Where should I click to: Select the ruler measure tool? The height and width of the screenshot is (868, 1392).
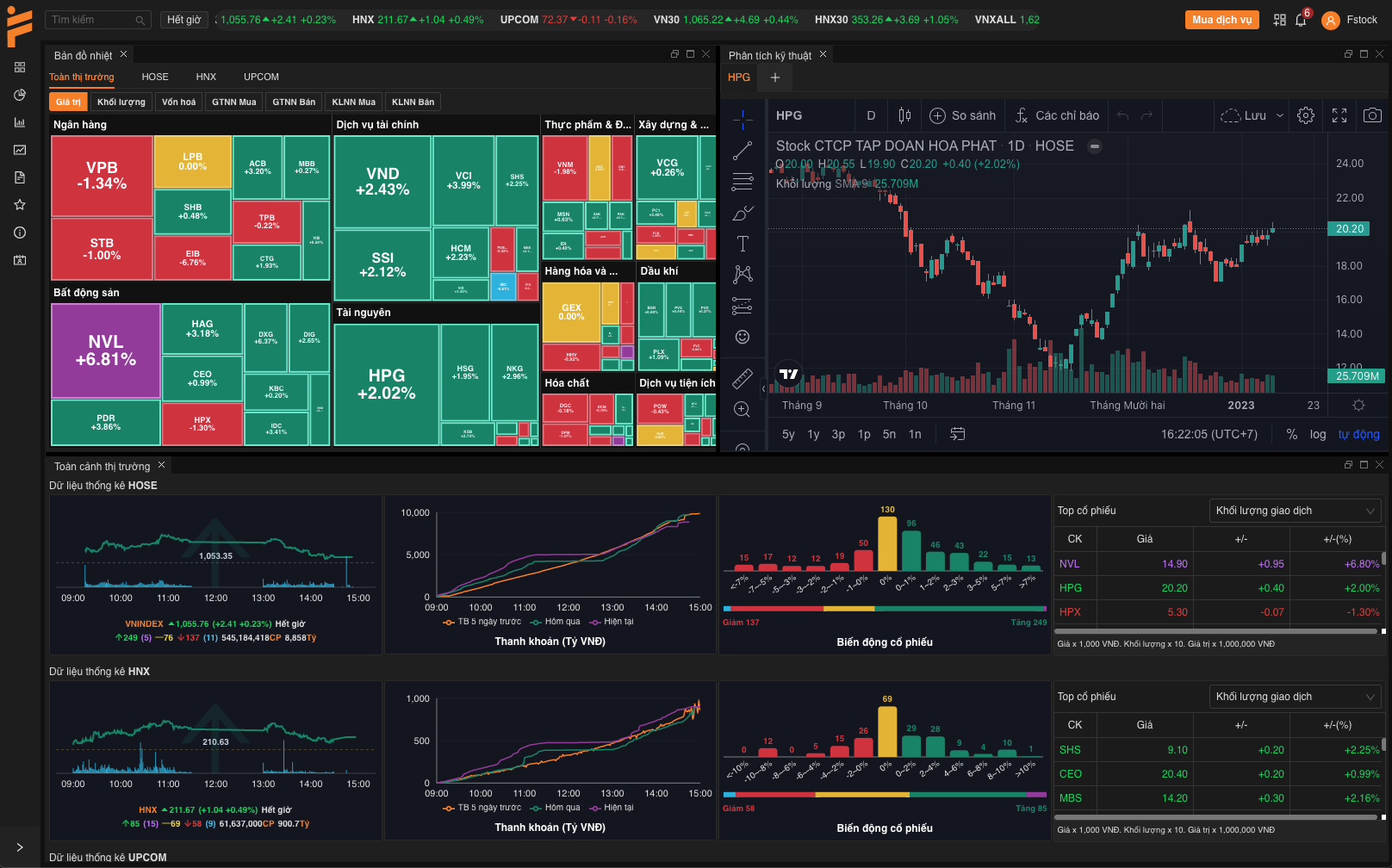click(x=742, y=378)
